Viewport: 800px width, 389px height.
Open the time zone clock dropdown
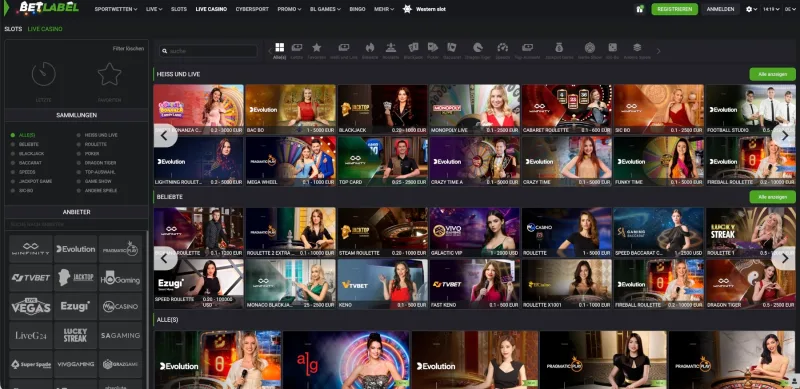[x=770, y=9]
